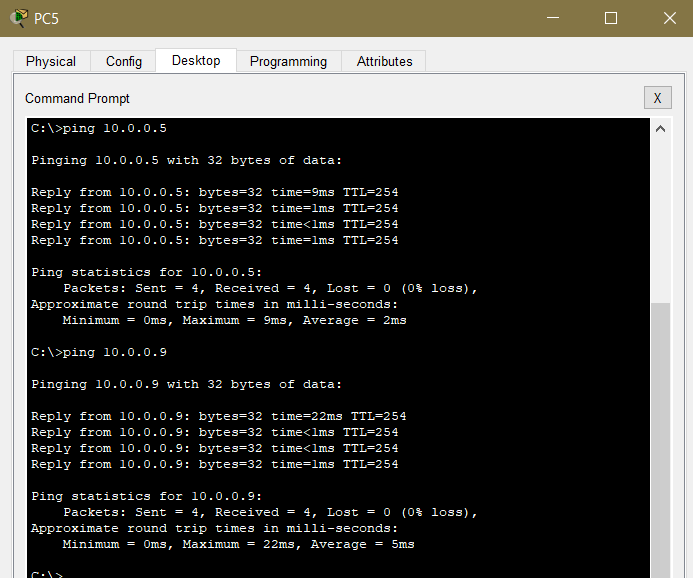This screenshot has width=693, height=578.
Task: Switch to the Physical tab
Action: tap(51, 61)
